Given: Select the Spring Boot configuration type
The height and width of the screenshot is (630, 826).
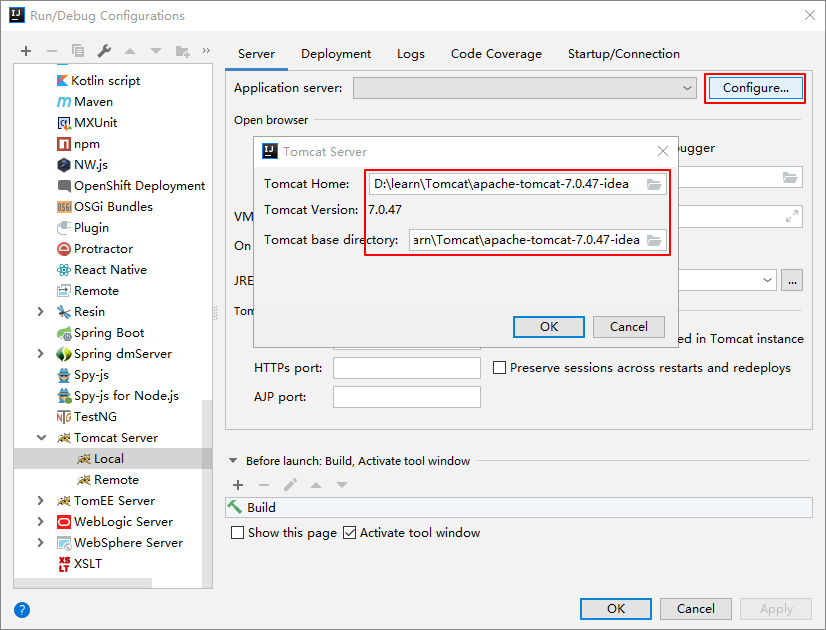Looking at the screenshot, I should click(108, 333).
